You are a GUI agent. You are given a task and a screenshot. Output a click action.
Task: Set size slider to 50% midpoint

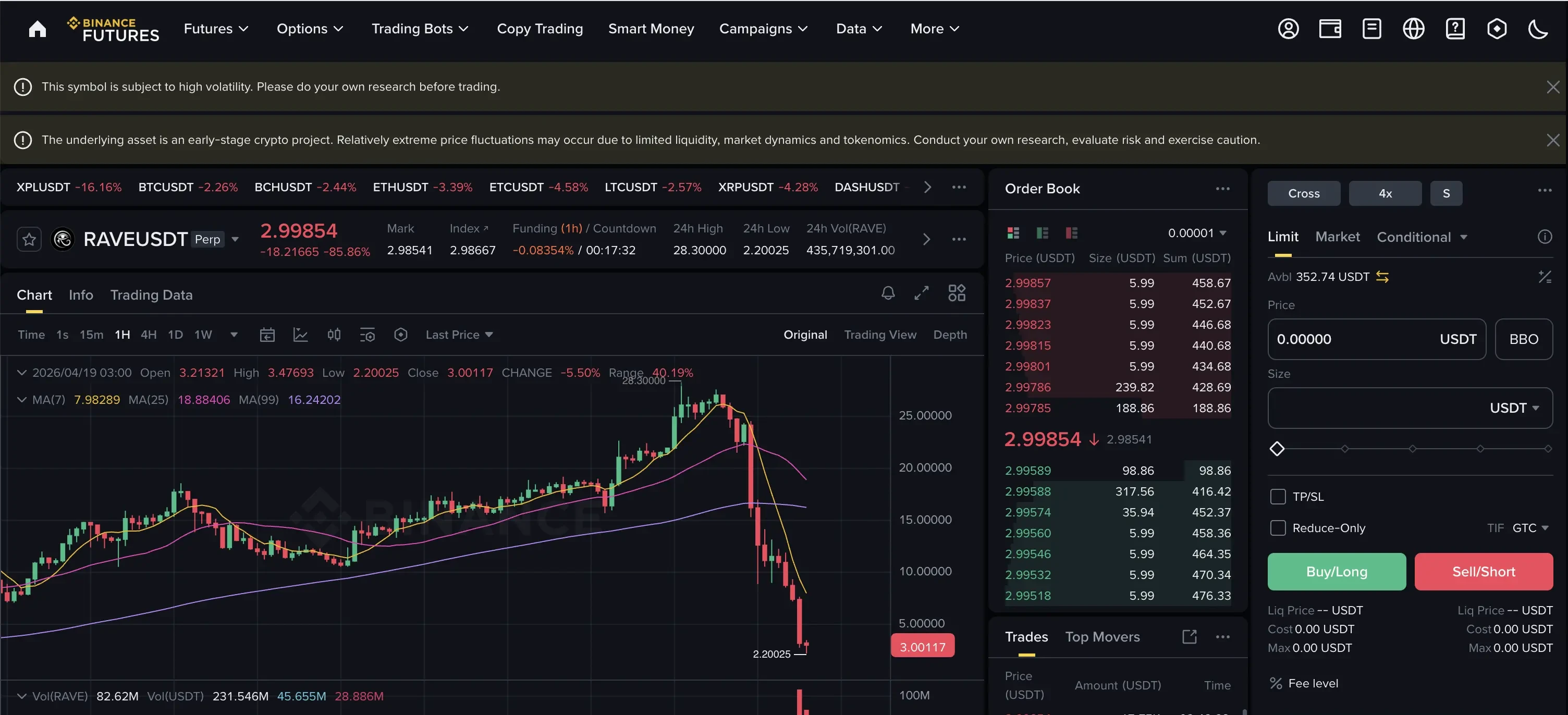point(1412,449)
